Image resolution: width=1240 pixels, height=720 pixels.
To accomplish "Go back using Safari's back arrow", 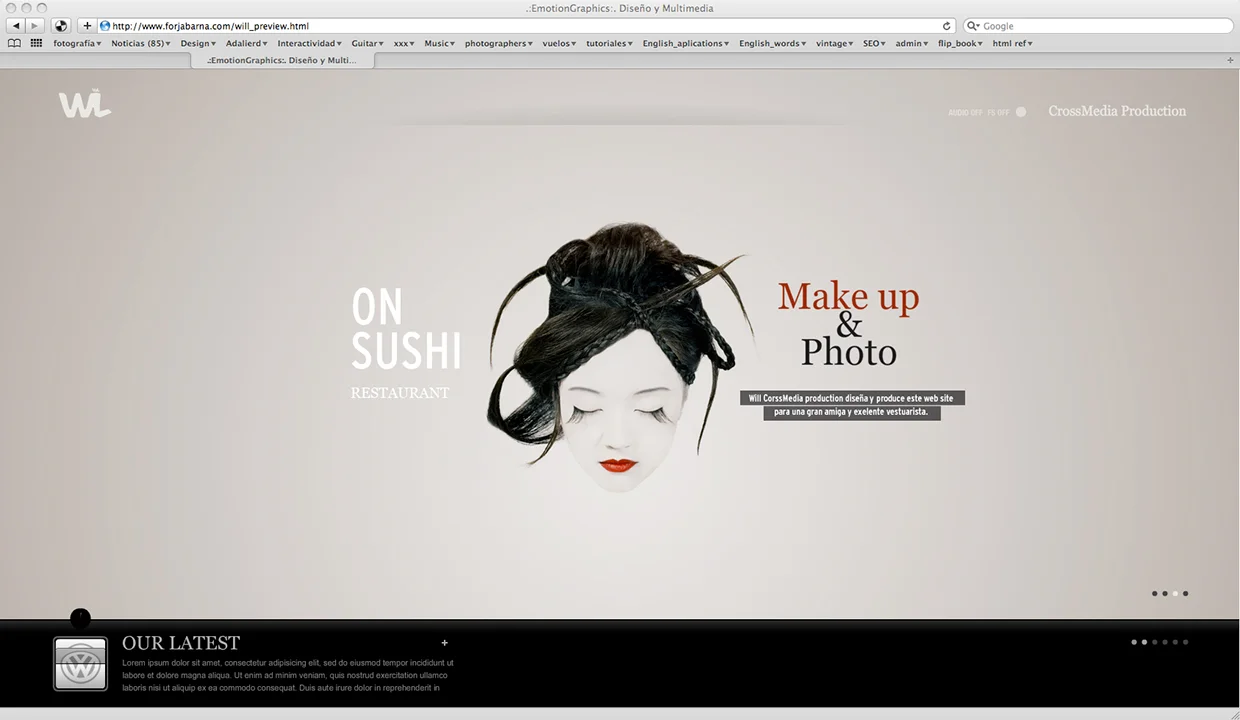I will pyautogui.click(x=16, y=26).
